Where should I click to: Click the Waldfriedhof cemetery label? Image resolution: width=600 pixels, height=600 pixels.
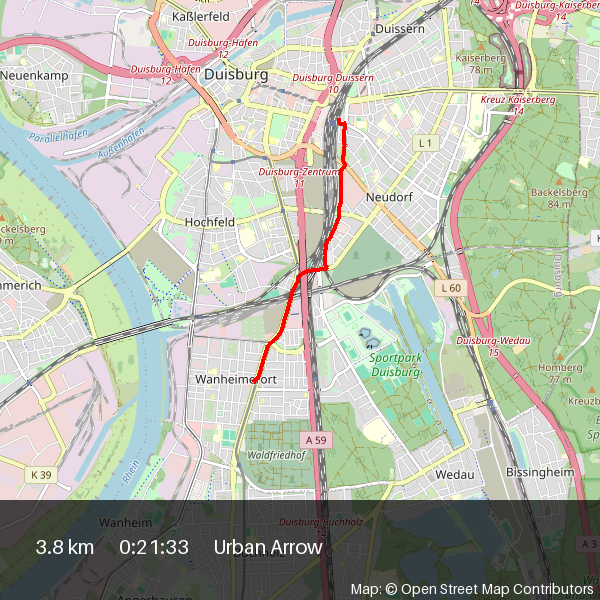pos(276,455)
